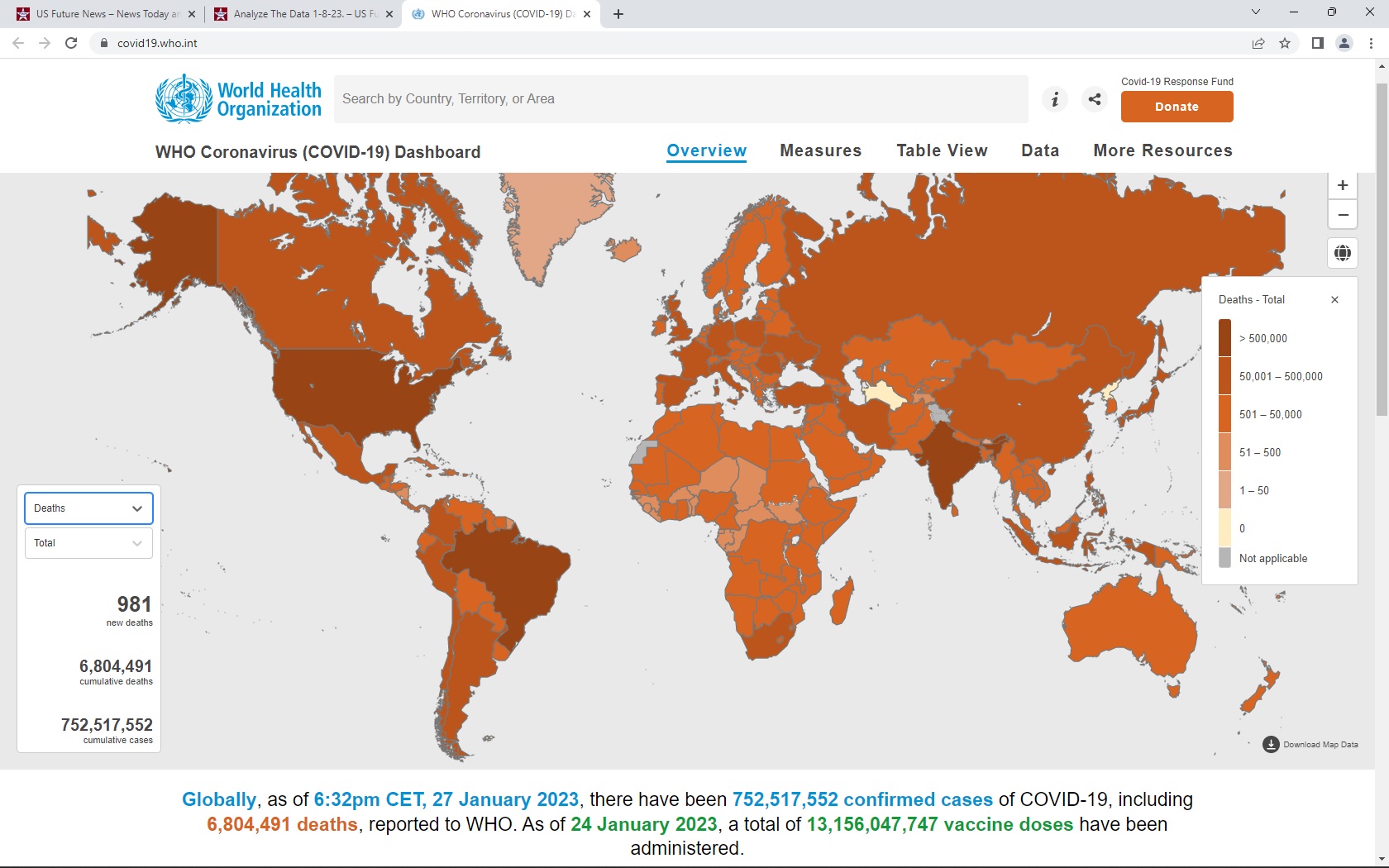Click the share icon in header
The width and height of the screenshot is (1389, 868).
pyautogui.click(x=1095, y=99)
